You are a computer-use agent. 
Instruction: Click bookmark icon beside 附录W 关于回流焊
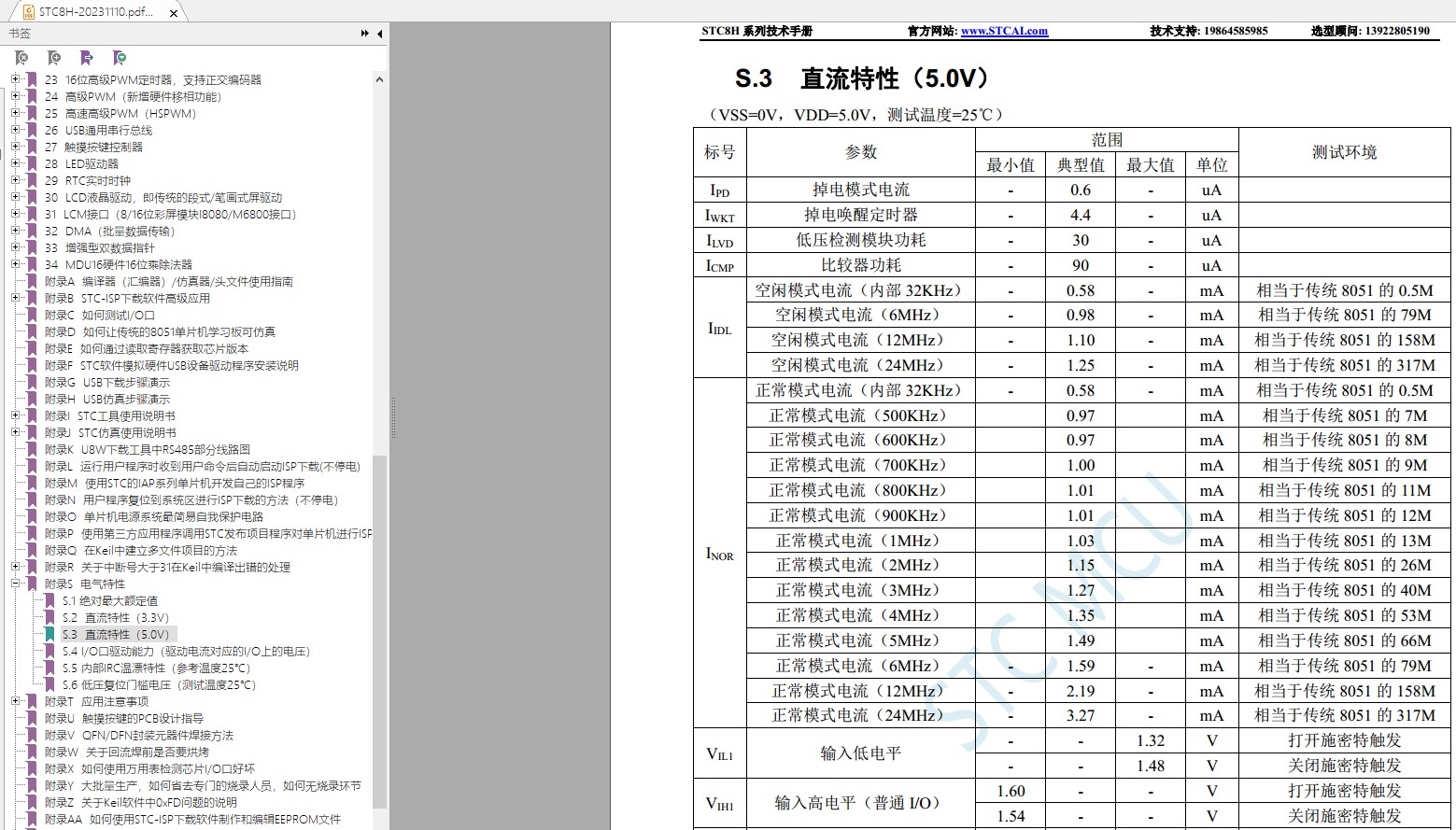tap(32, 752)
